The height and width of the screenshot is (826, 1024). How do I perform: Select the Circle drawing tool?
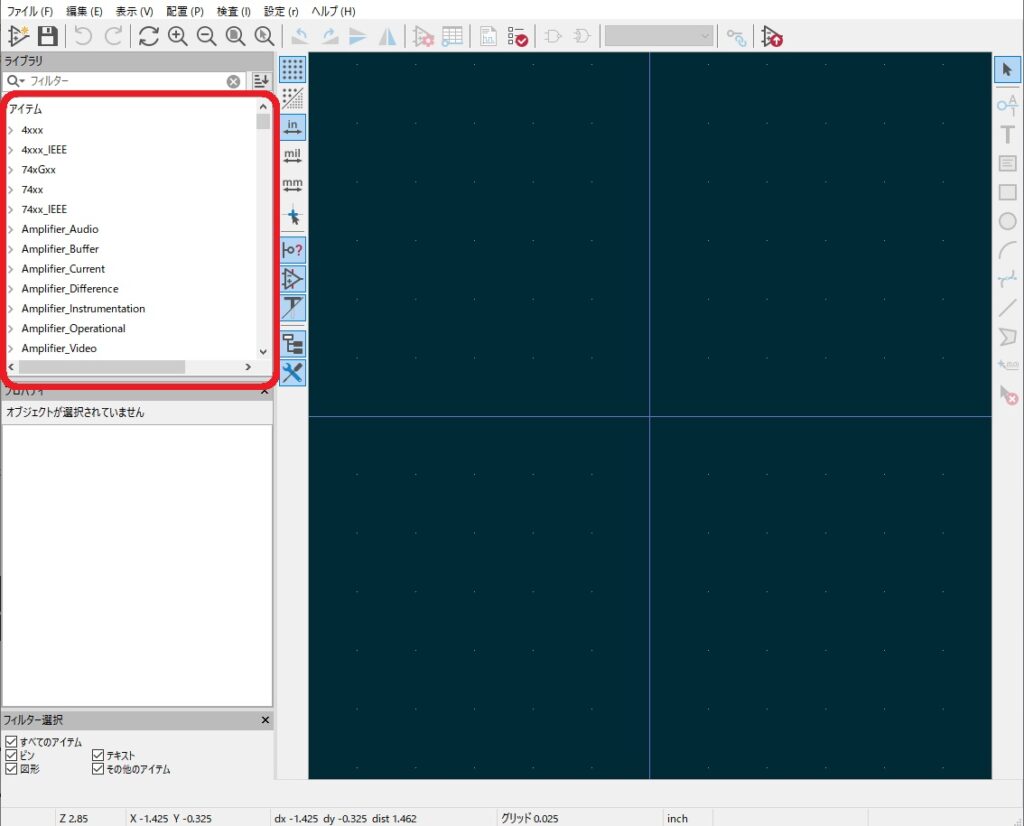tap(1007, 221)
